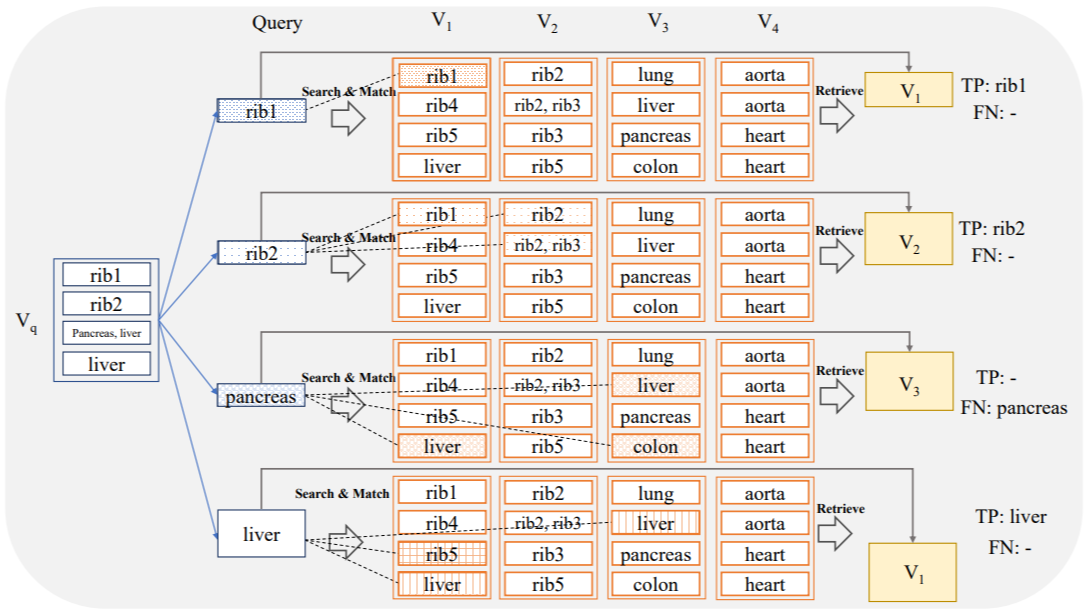Click the Search & Match arrow beside rib1 query

point(347,118)
